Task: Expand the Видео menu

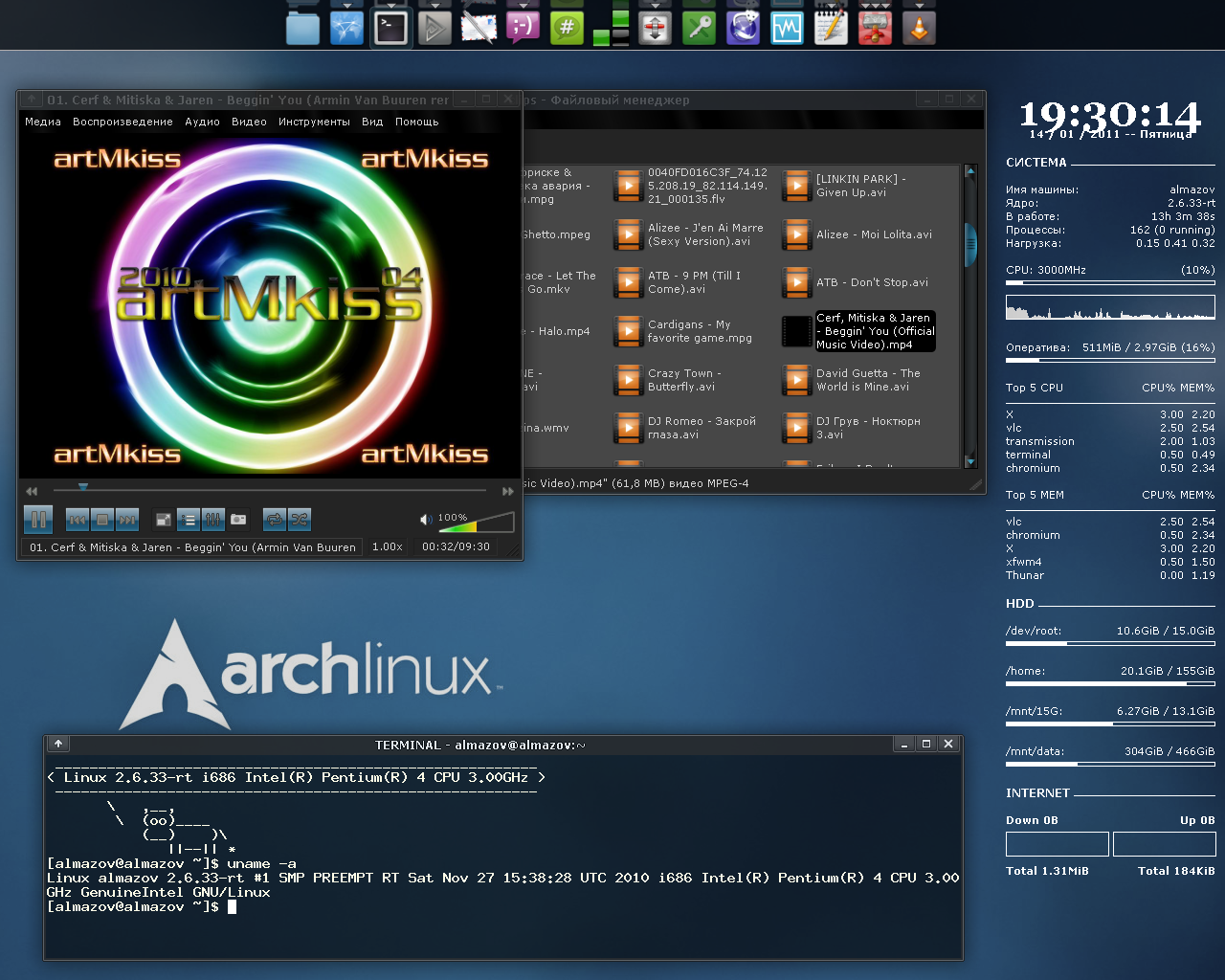Action: pyautogui.click(x=249, y=122)
